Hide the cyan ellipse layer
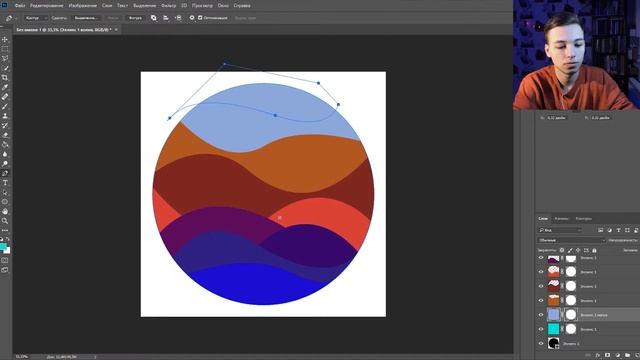This screenshot has height=360, width=640. click(541, 329)
